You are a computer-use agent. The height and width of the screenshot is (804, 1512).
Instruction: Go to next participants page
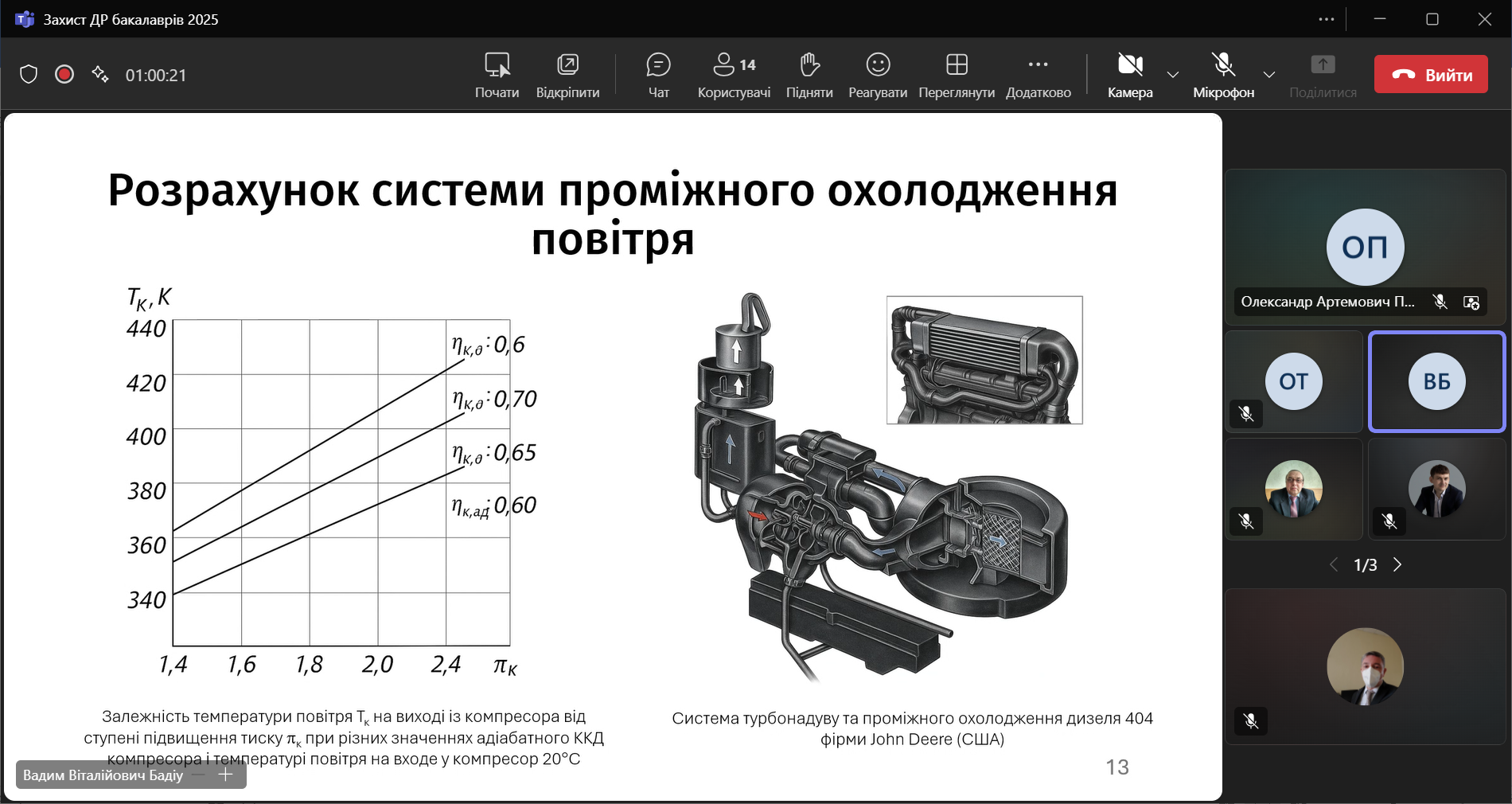click(1397, 564)
